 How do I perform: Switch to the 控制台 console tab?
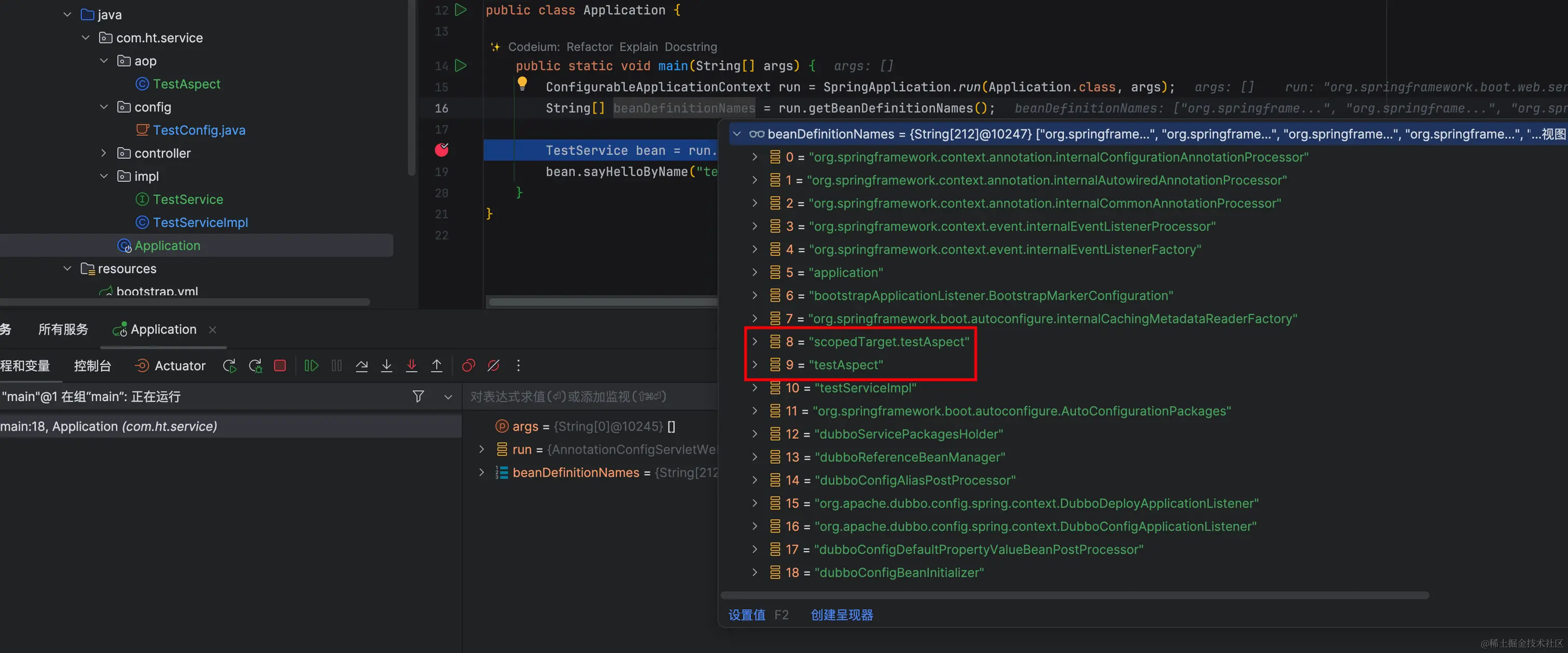point(92,366)
